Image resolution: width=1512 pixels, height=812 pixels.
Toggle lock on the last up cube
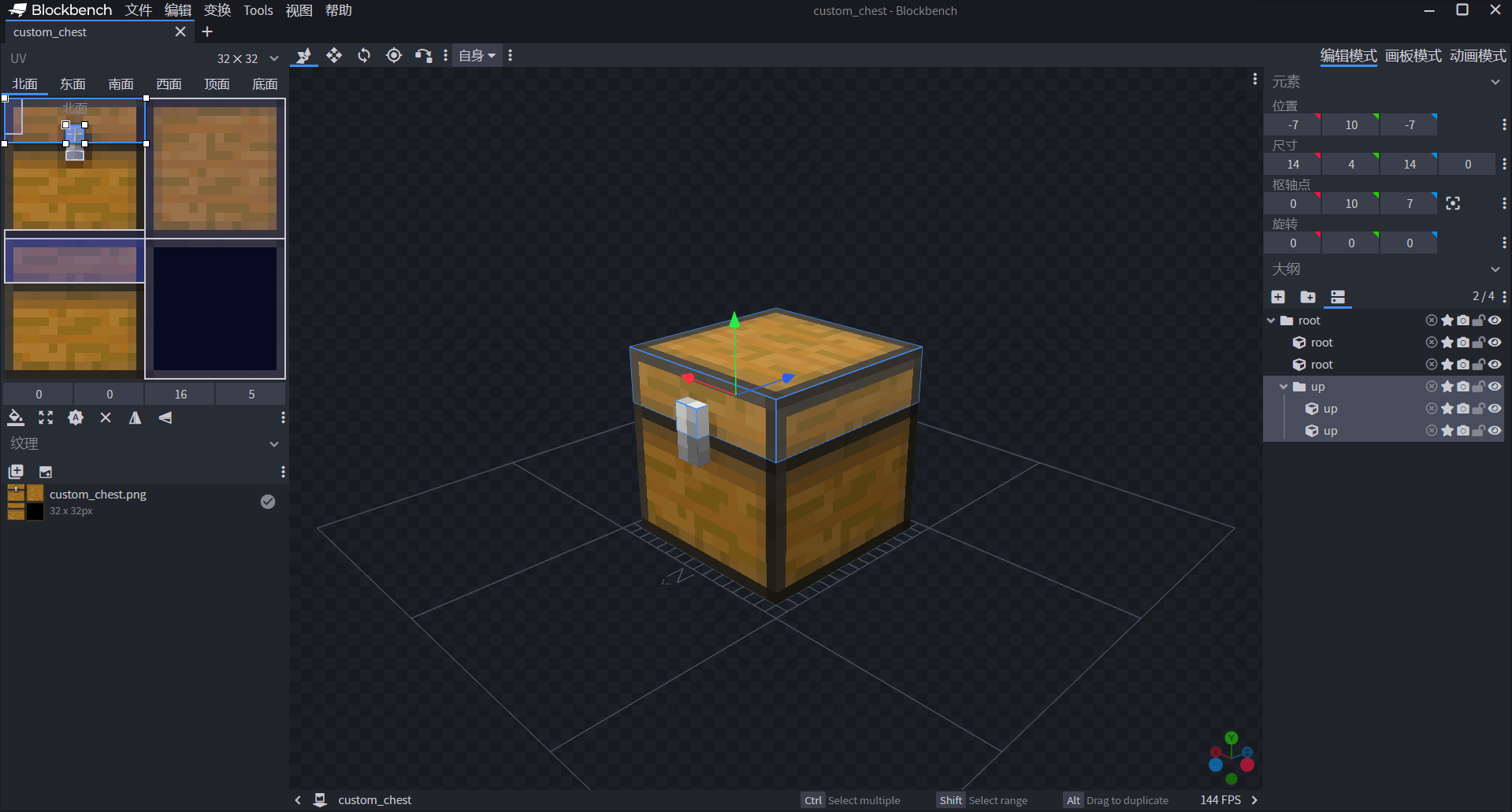(1479, 431)
